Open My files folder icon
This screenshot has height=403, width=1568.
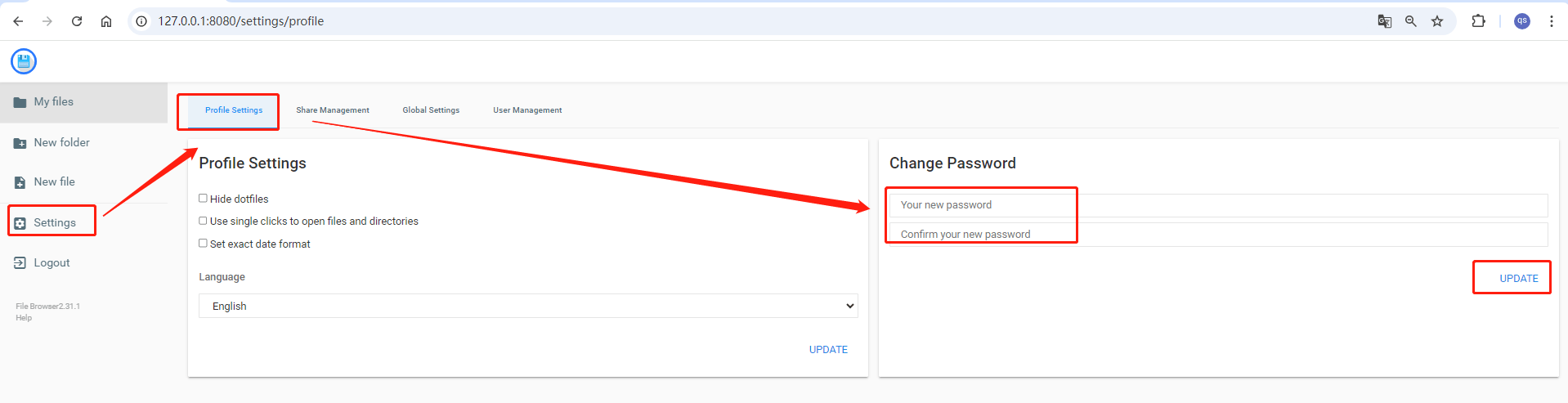[20, 102]
